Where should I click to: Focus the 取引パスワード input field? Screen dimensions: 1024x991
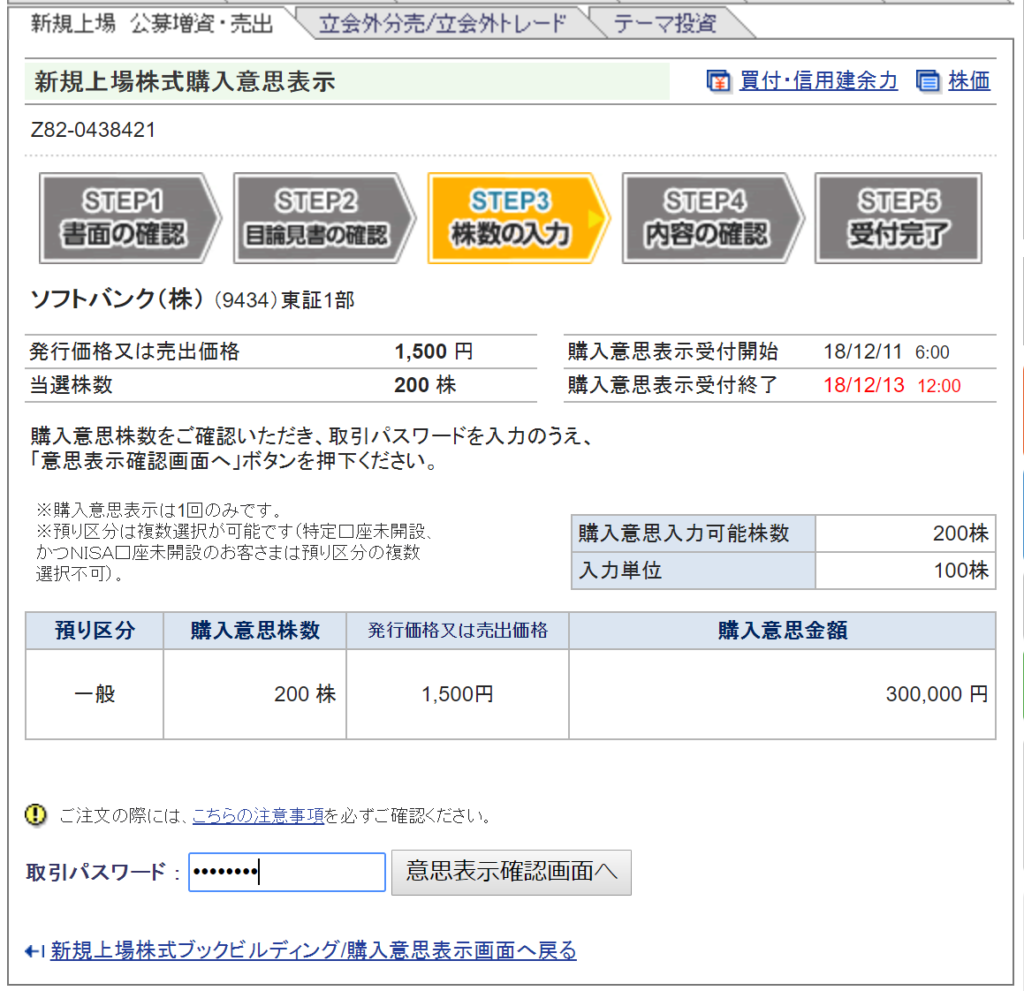pyautogui.click(x=287, y=871)
